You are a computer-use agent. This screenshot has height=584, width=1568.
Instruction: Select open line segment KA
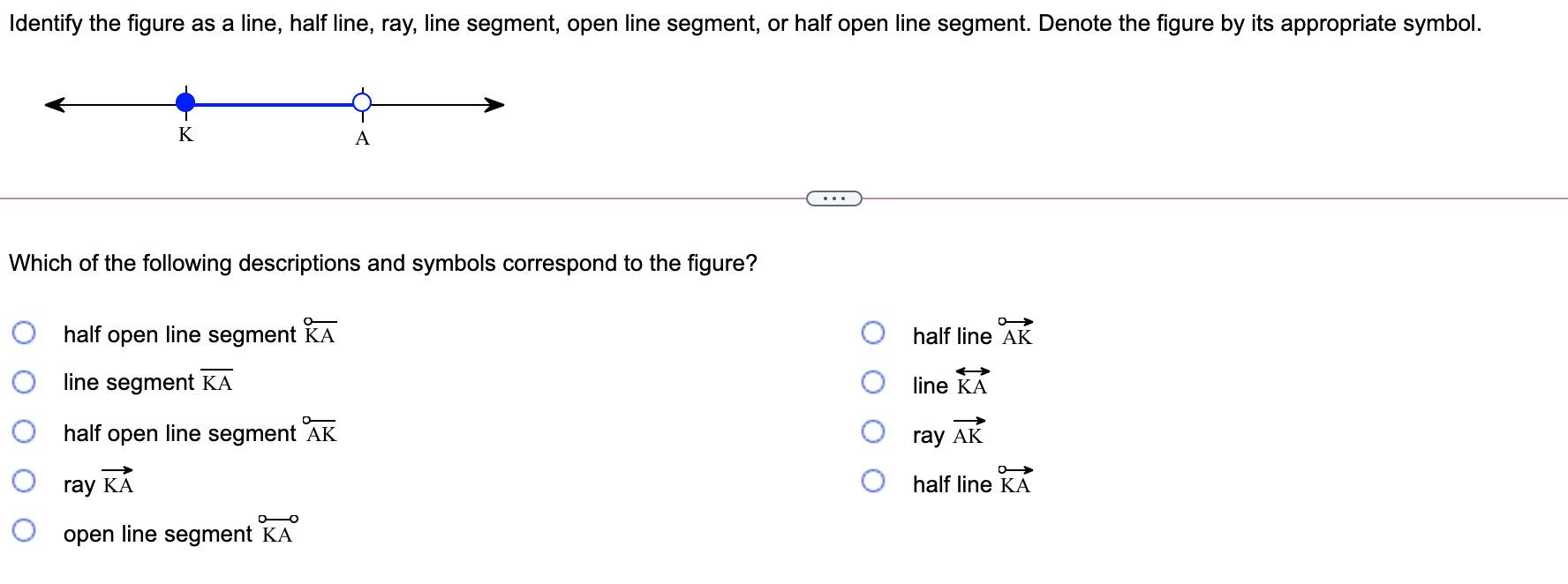(25, 529)
